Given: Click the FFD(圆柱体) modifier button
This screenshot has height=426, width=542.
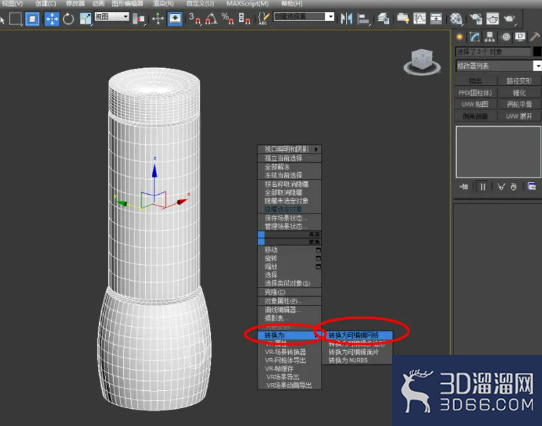Looking at the screenshot, I should coord(476,93).
